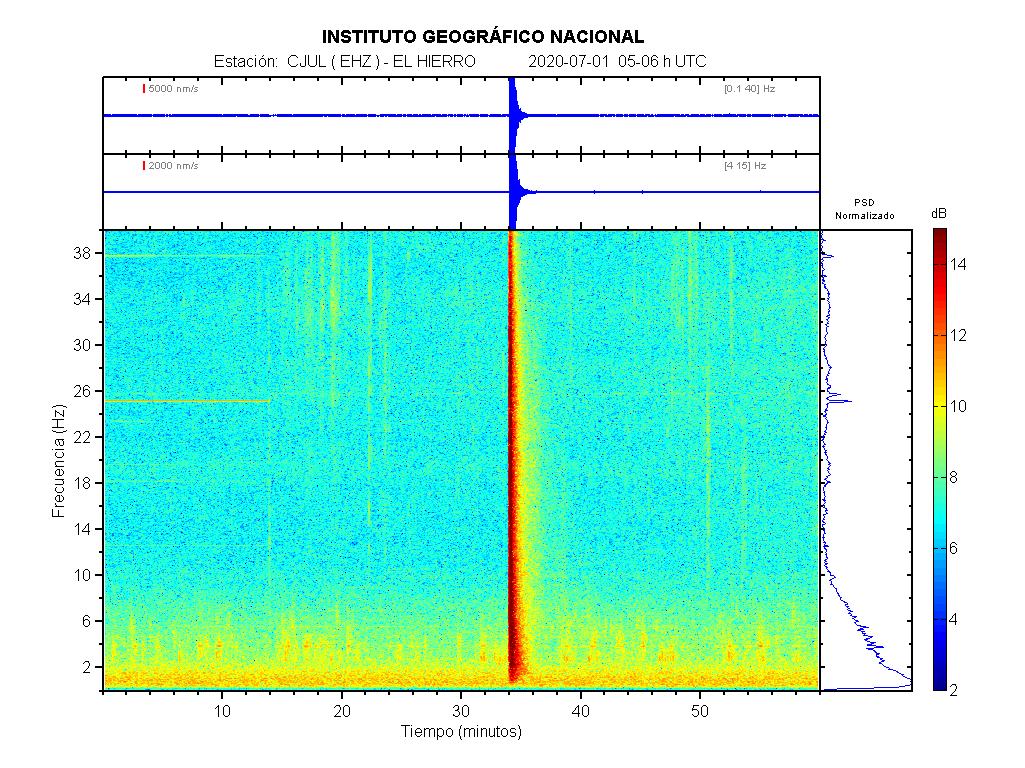Click the 5000 nm/s scale label

click(x=173, y=88)
